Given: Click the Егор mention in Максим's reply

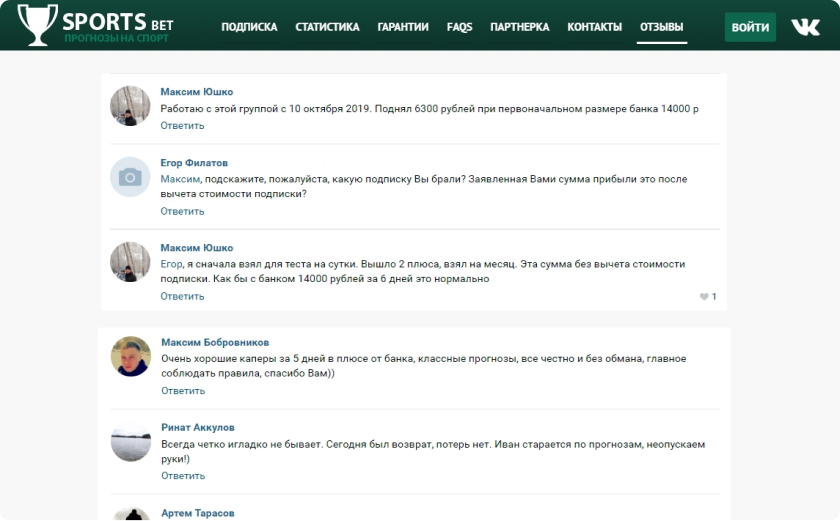Looking at the screenshot, I should (171, 264).
